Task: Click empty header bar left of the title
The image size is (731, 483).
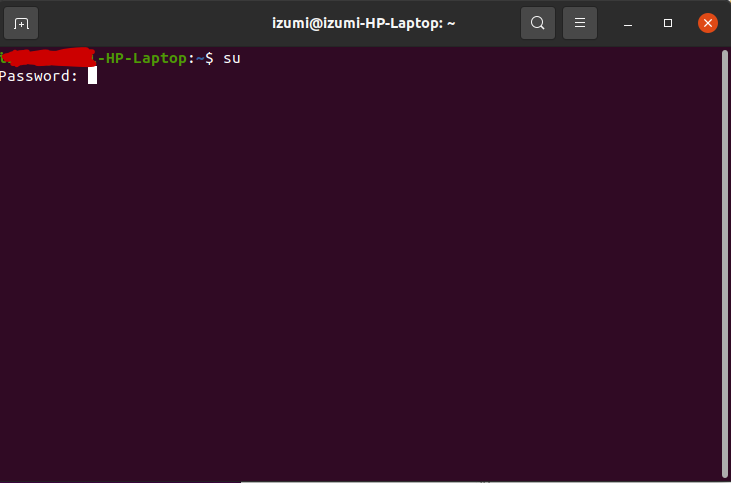Action: 150,23
